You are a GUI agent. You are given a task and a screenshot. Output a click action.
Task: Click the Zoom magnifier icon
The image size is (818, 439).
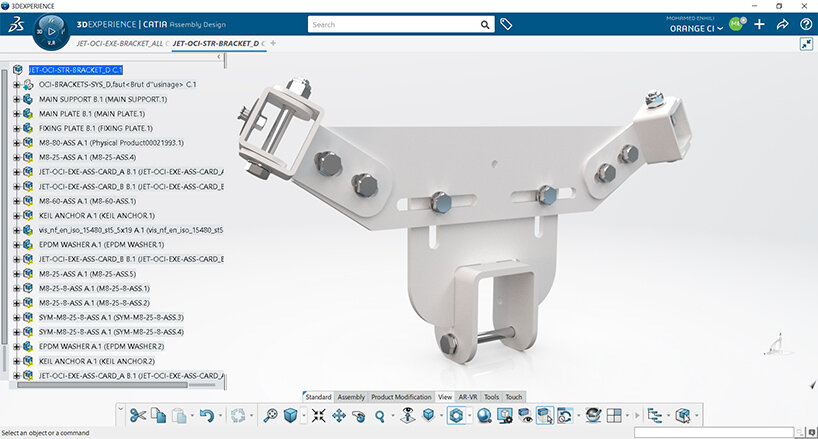coord(380,415)
